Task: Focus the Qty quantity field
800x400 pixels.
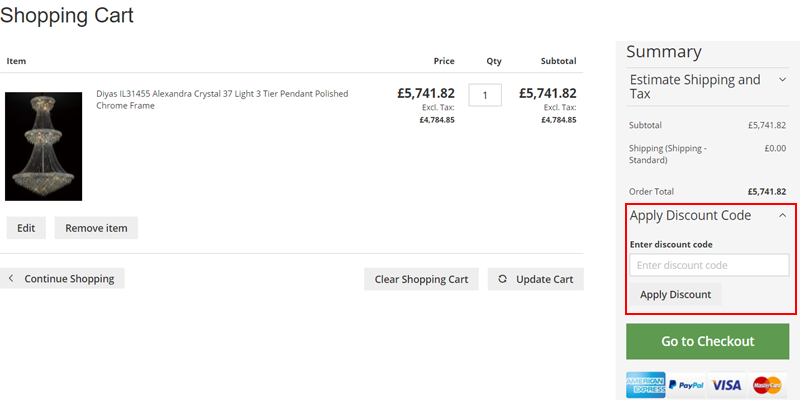Action: click(485, 95)
